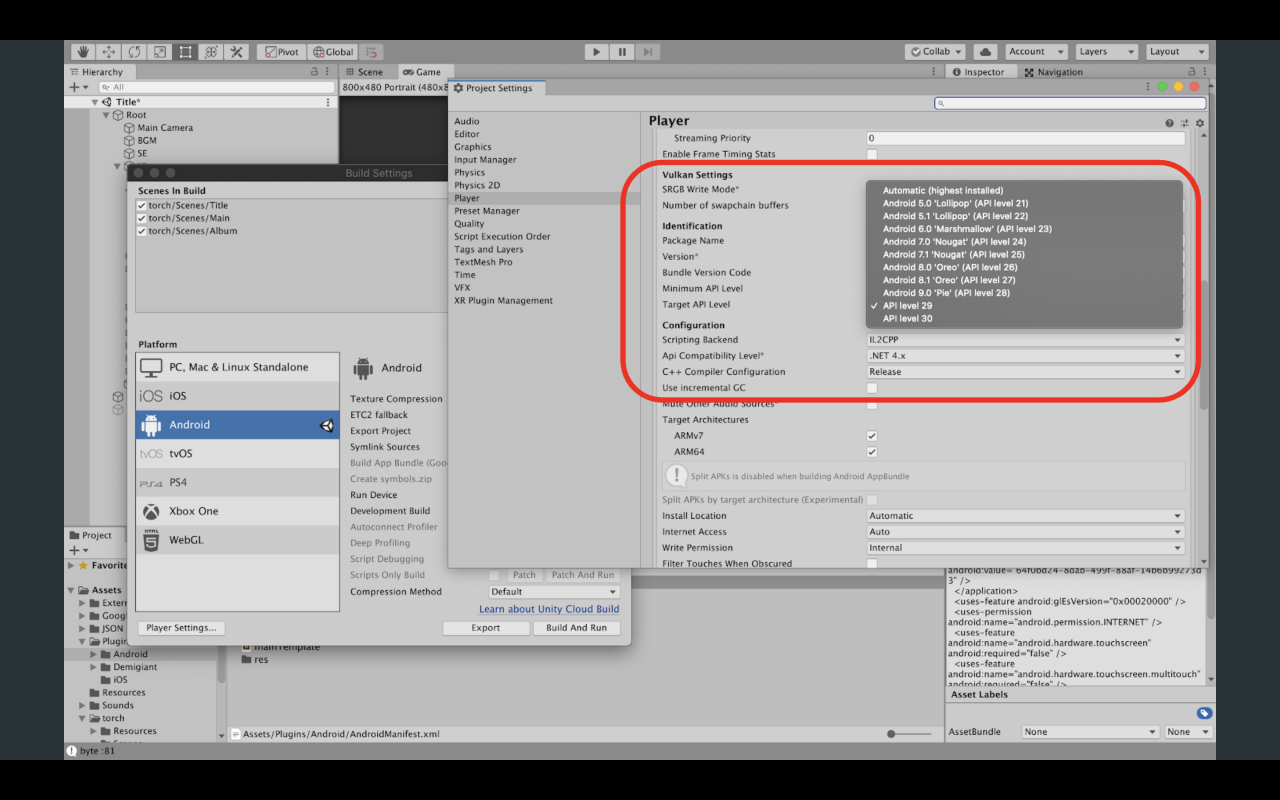1280x800 pixels.
Task: Switch to the Inspector tab
Action: tap(978, 72)
